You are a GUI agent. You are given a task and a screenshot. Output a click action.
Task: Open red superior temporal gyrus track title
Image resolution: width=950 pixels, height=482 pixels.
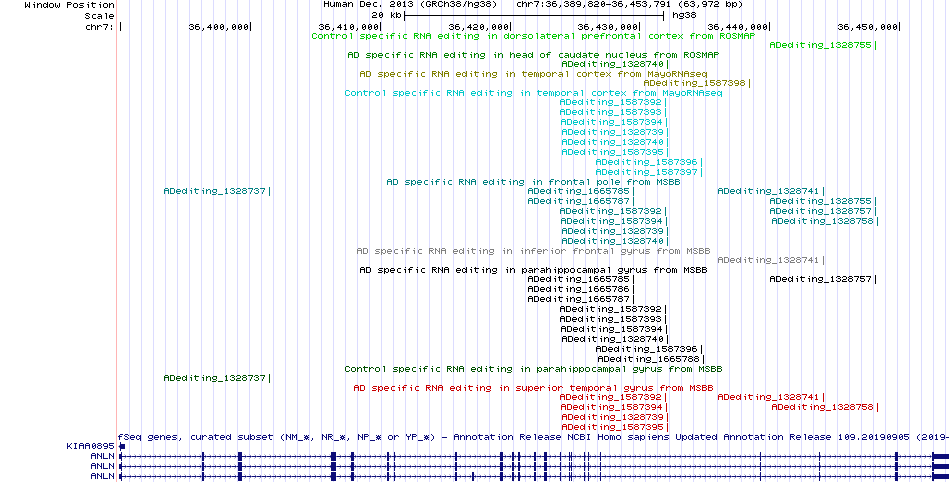533,387
